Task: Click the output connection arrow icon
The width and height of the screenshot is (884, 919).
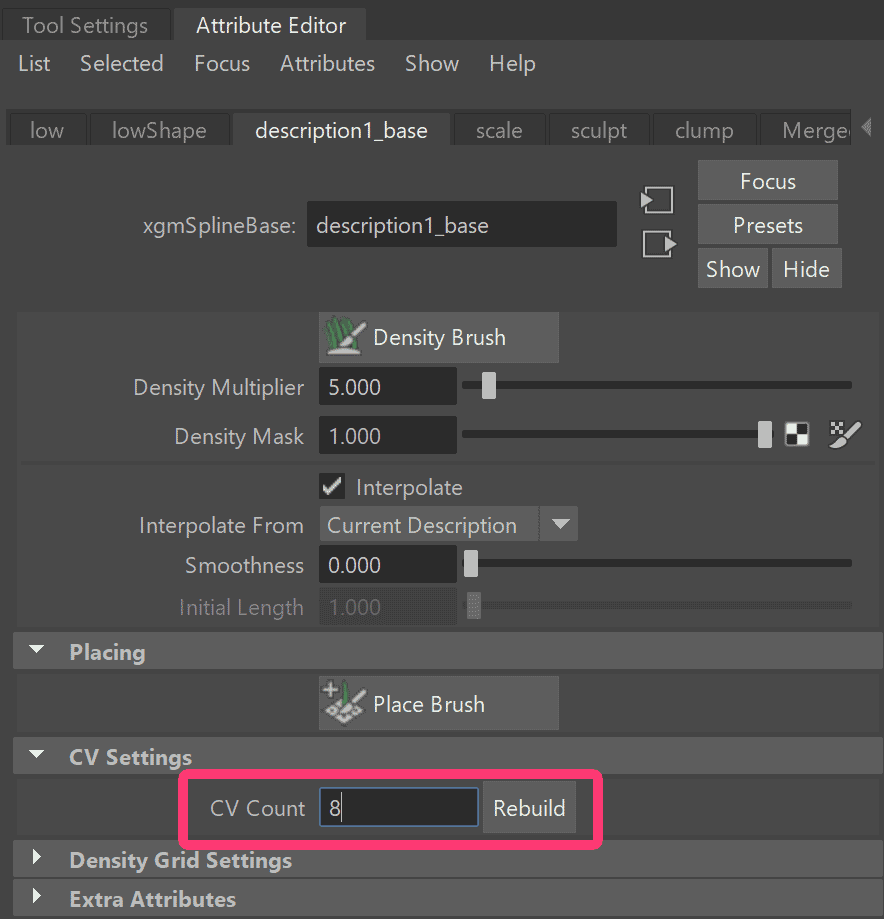Action: [x=659, y=244]
